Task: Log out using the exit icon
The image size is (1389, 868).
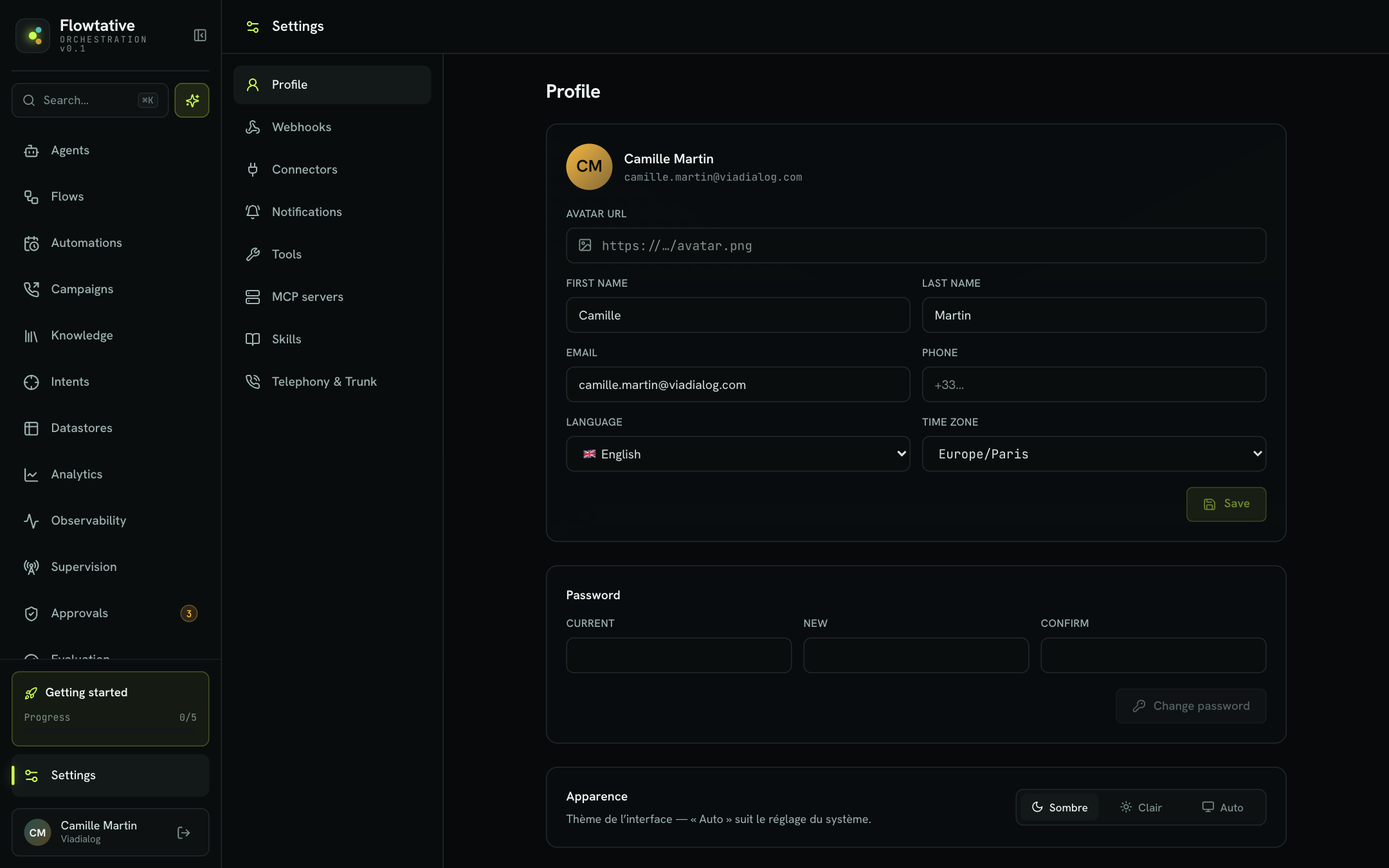Action: click(x=184, y=833)
